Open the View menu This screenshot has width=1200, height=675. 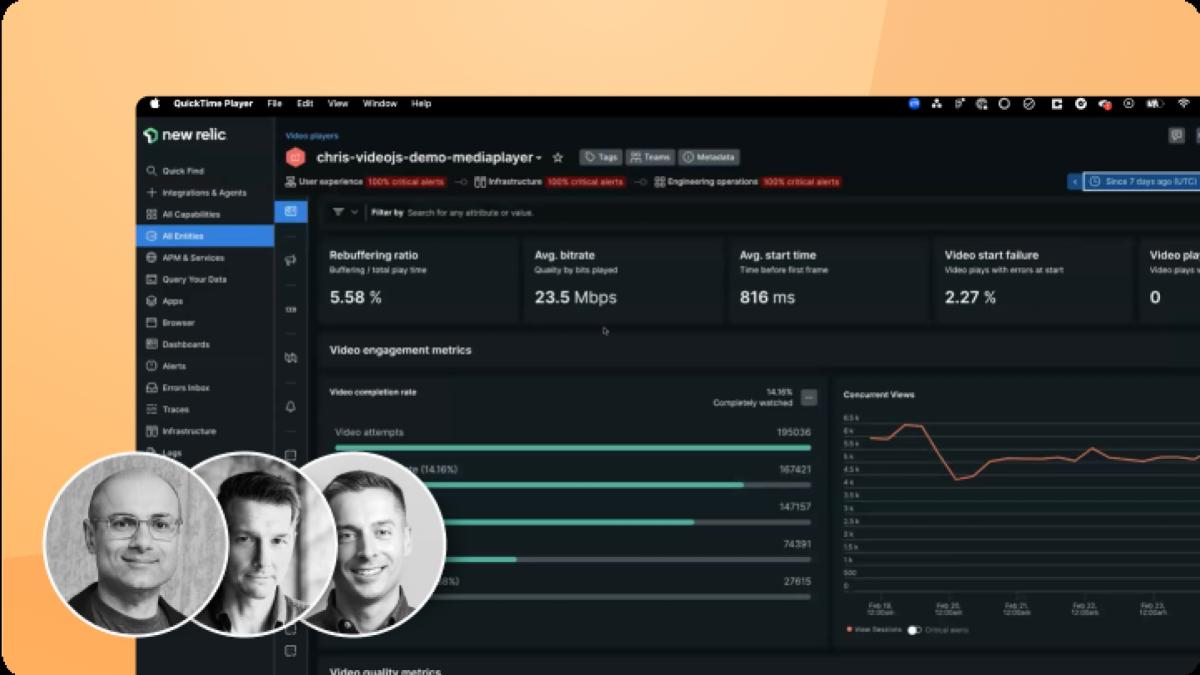[x=338, y=103]
